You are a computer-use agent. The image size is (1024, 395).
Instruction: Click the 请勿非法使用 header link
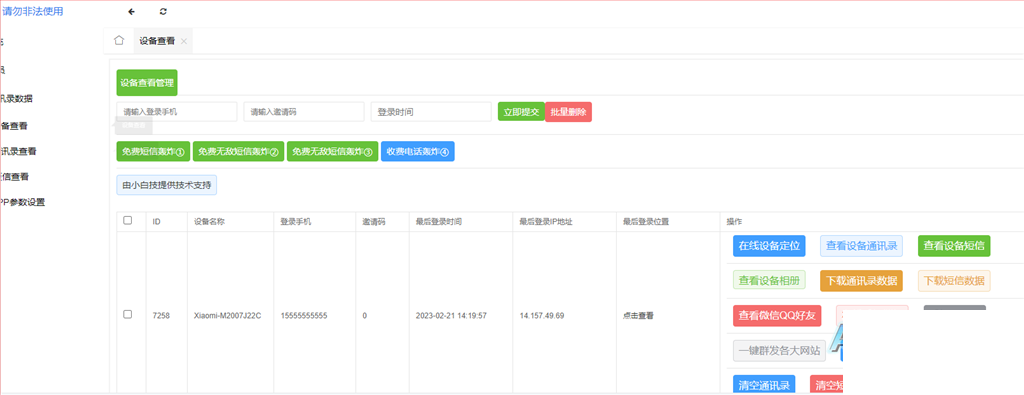[x=33, y=11]
